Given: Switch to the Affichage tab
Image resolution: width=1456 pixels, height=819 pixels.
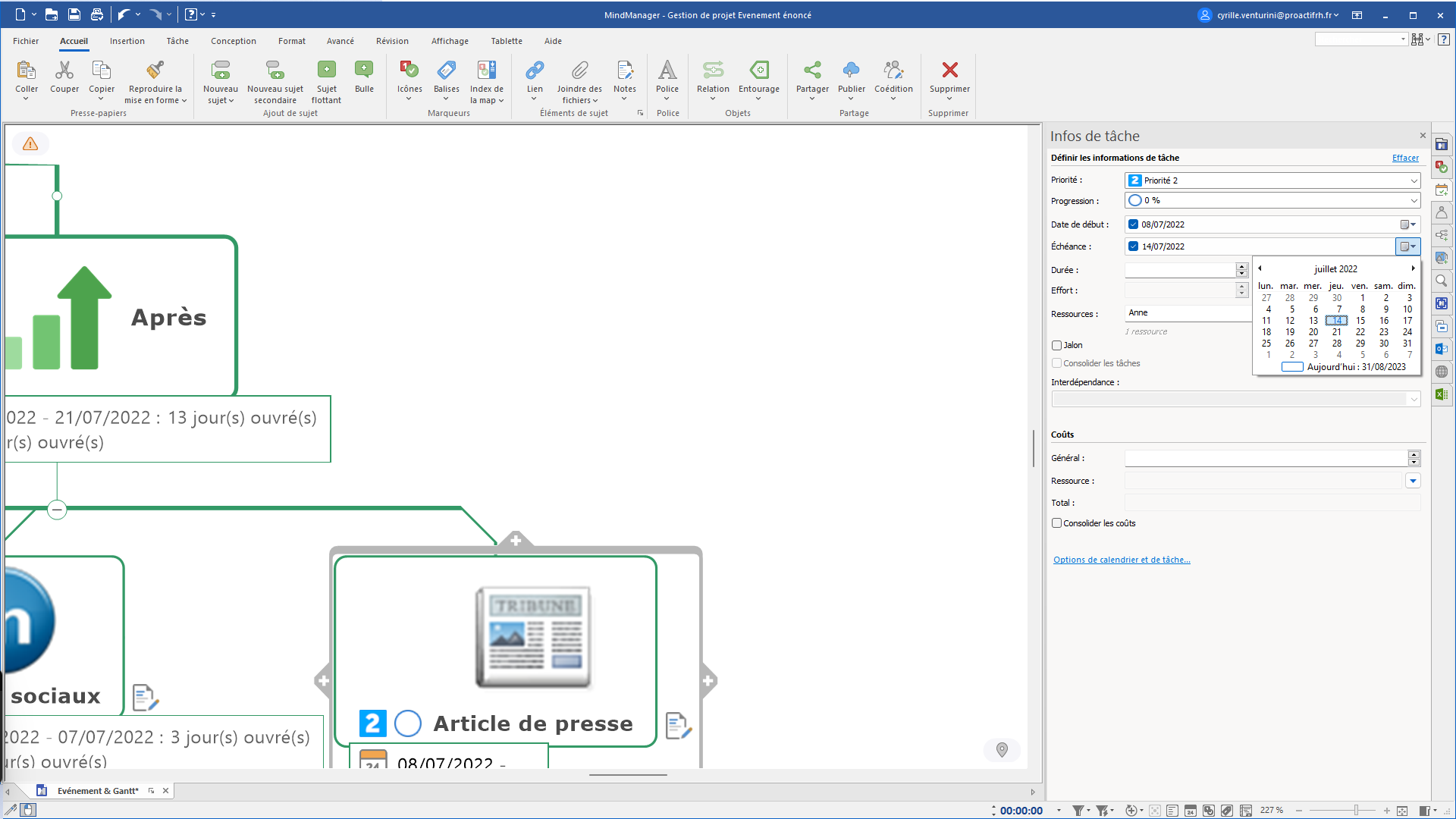Looking at the screenshot, I should 450,41.
